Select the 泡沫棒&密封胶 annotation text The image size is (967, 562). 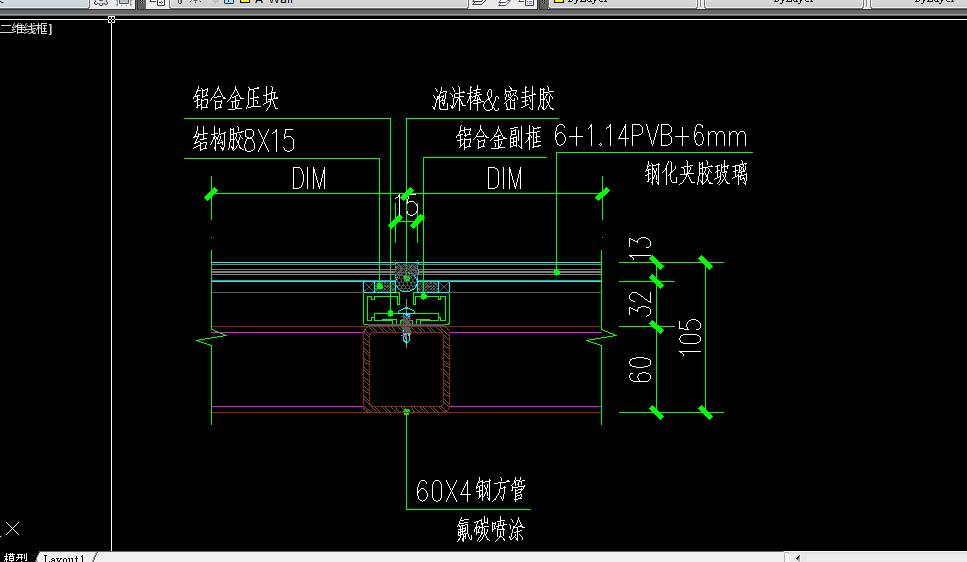[493, 99]
